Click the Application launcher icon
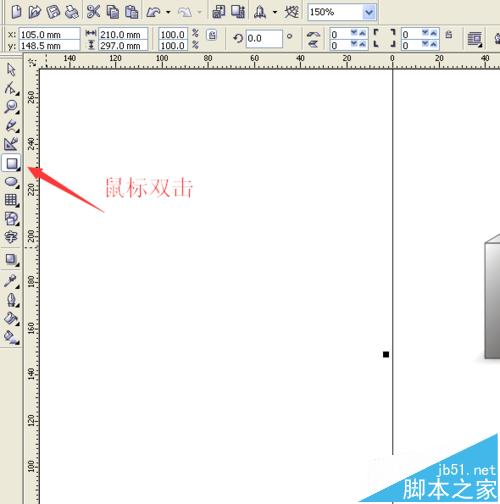 260,12
